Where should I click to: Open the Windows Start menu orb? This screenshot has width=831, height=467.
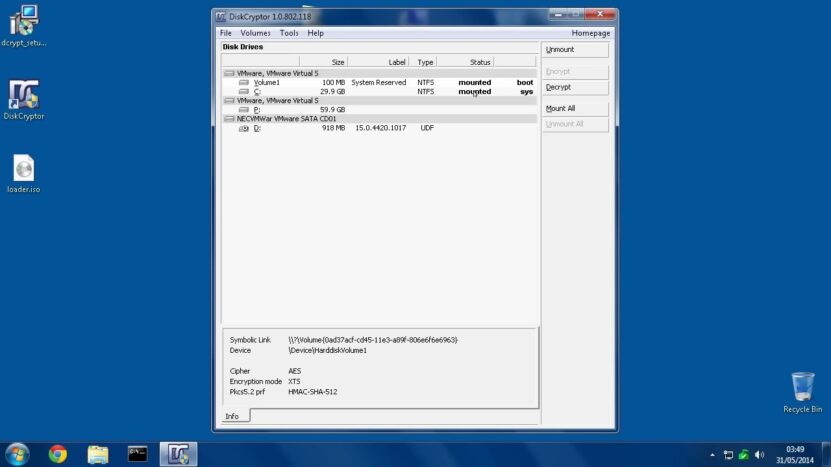17,454
